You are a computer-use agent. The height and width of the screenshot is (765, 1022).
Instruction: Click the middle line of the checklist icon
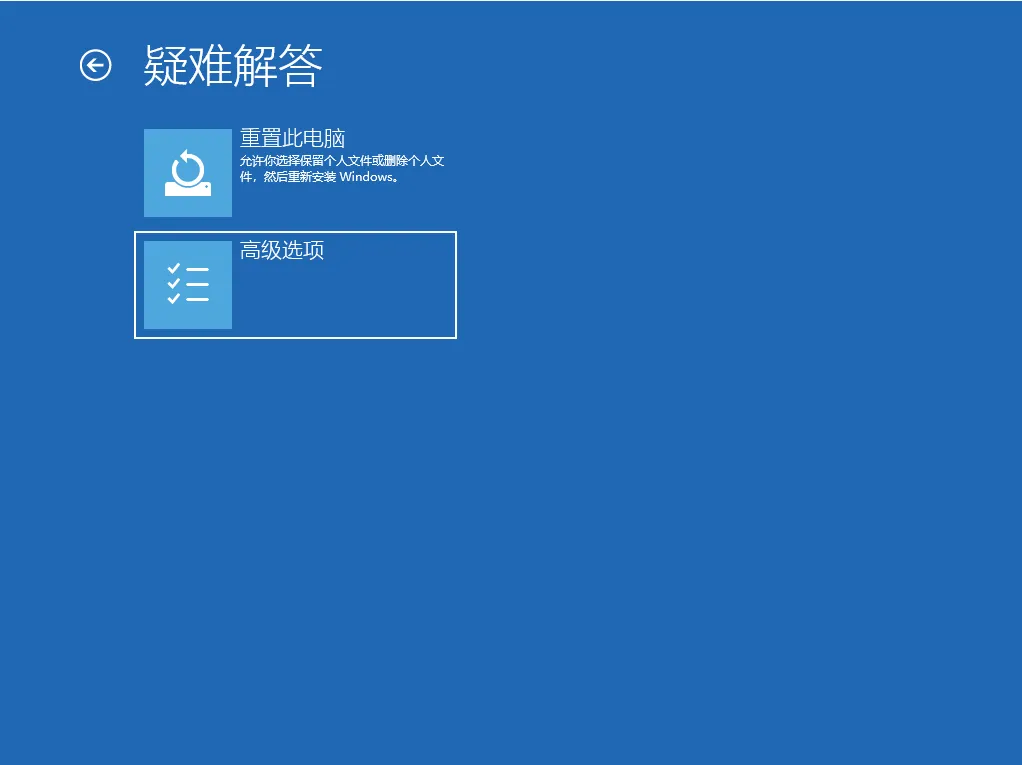197,284
